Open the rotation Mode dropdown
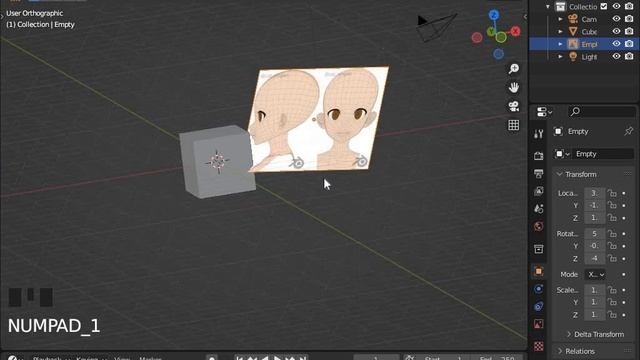 click(x=595, y=275)
